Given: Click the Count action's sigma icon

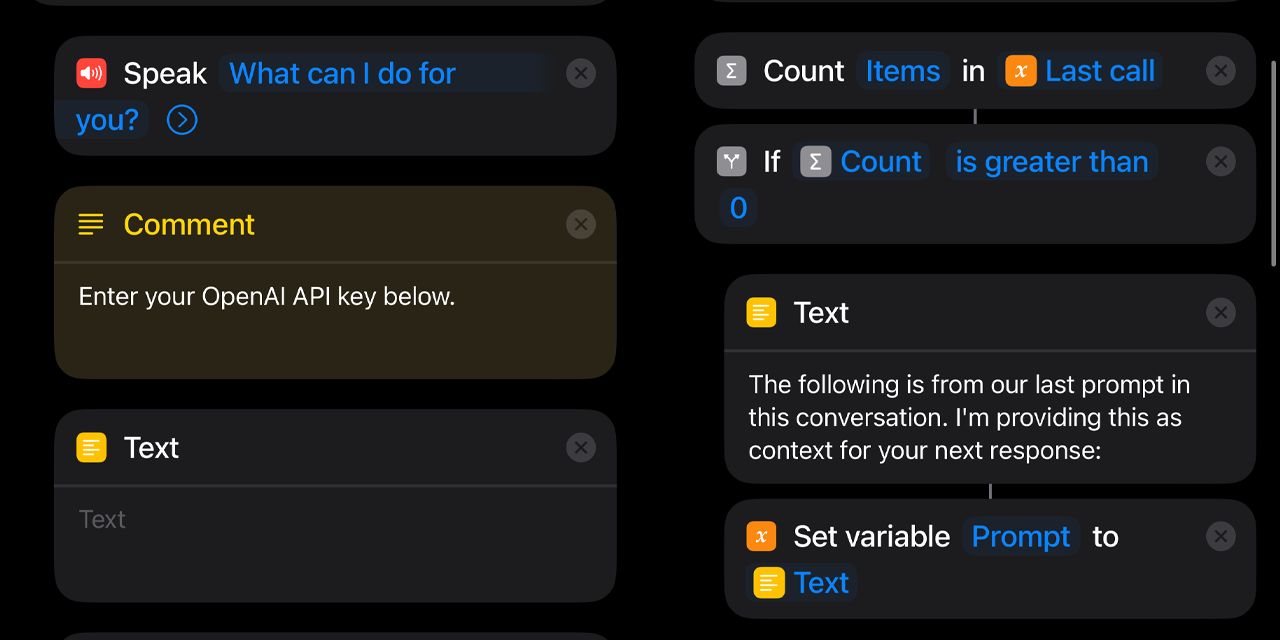Looking at the screenshot, I should coord(731,70).
